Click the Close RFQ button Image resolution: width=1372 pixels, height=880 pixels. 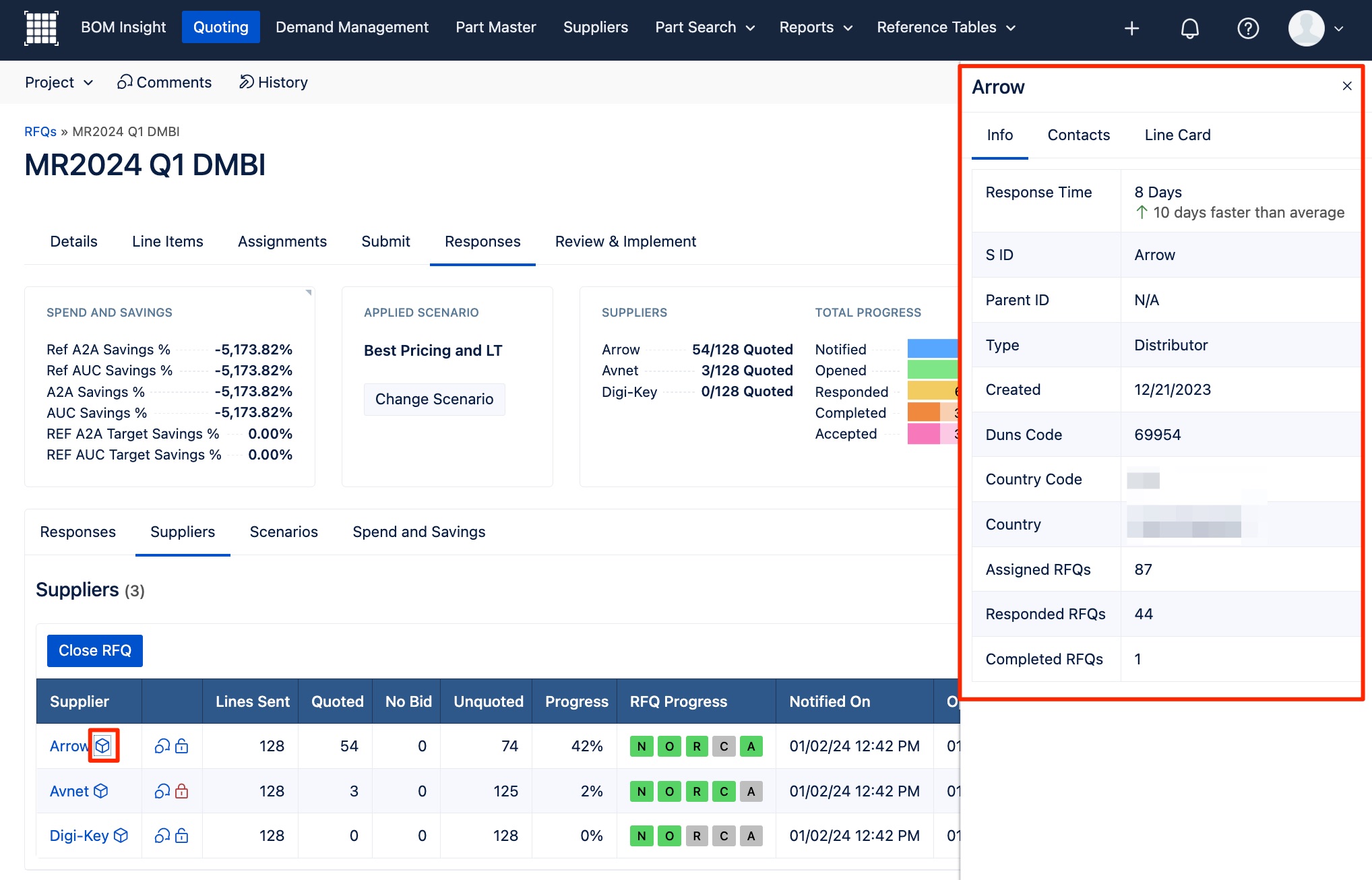point(95,650)
